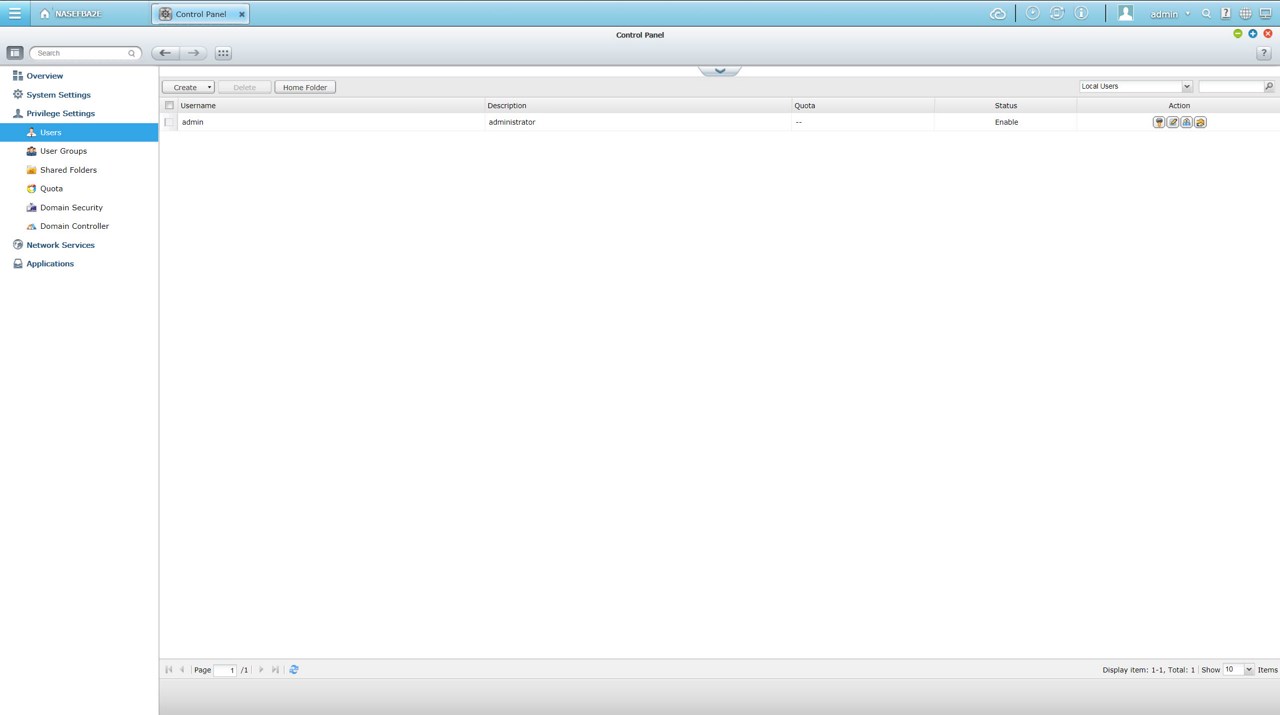
Task: Open the admin account menu arrow
Action: pyautogui.click(x=1188, y=14)
